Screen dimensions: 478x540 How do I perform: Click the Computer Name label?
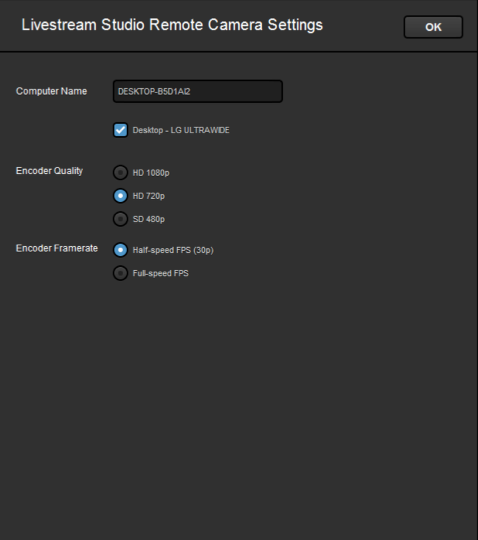(51, 91)
